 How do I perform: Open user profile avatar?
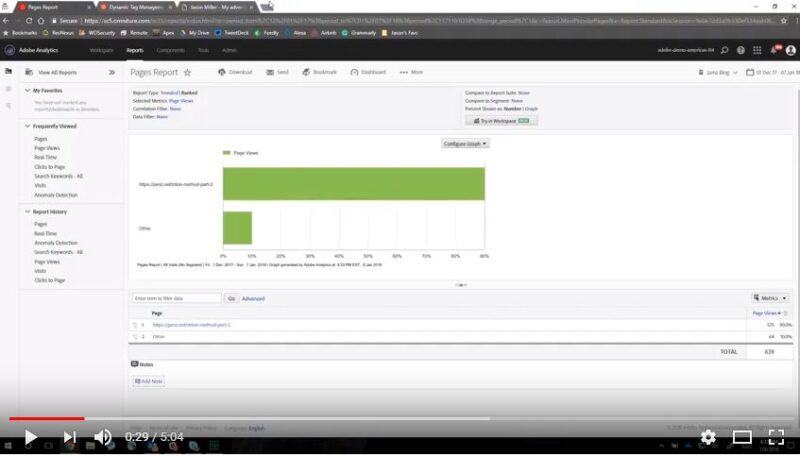(x=791, y=50)
